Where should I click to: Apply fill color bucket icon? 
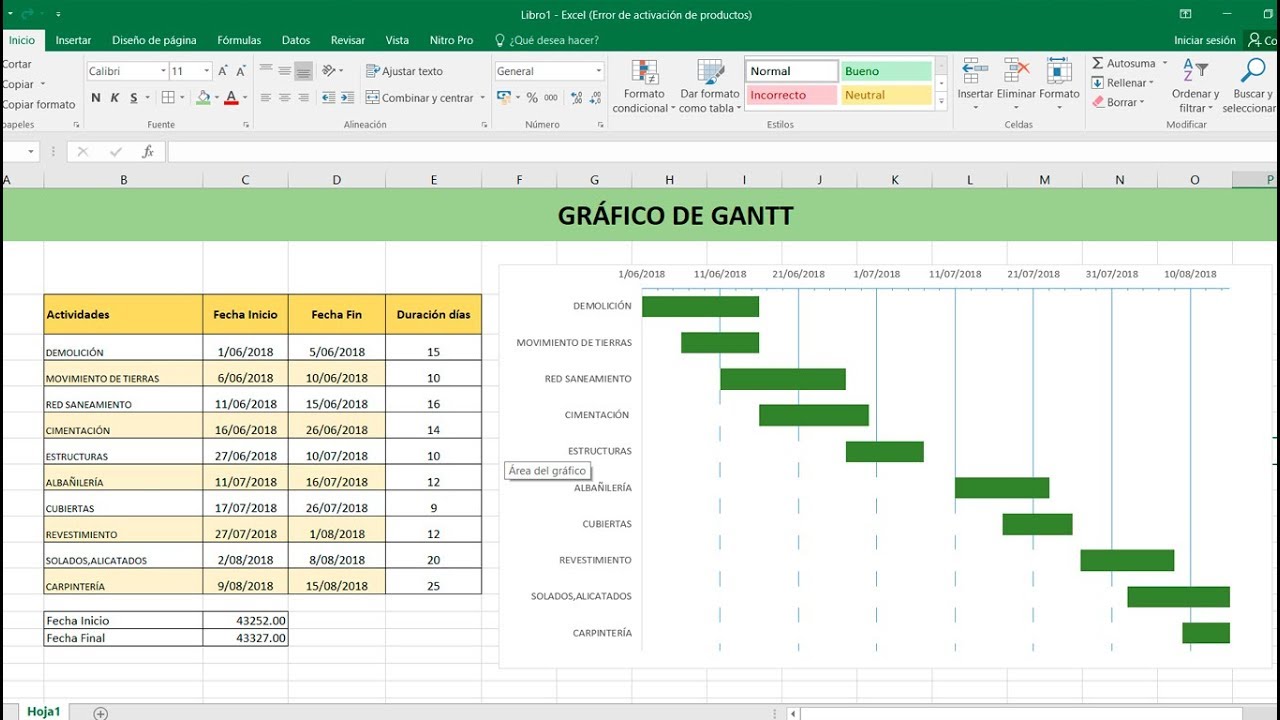203,98
